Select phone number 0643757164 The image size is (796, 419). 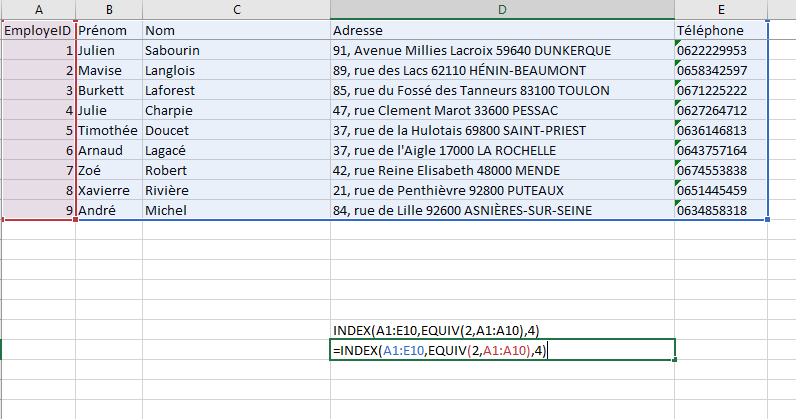(x=721, y=150)
